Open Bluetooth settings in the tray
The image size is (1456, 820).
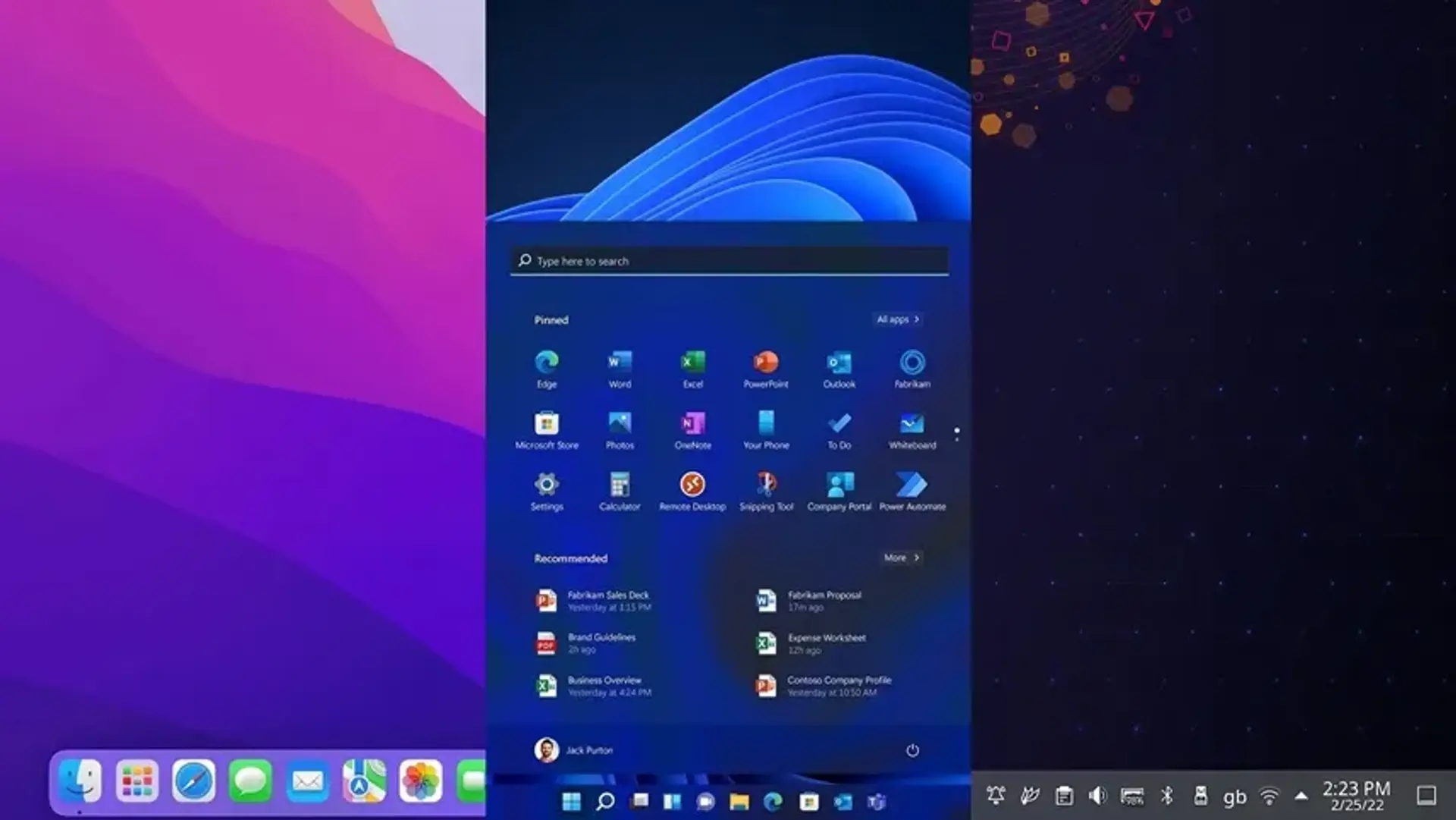click(1167, 796)
